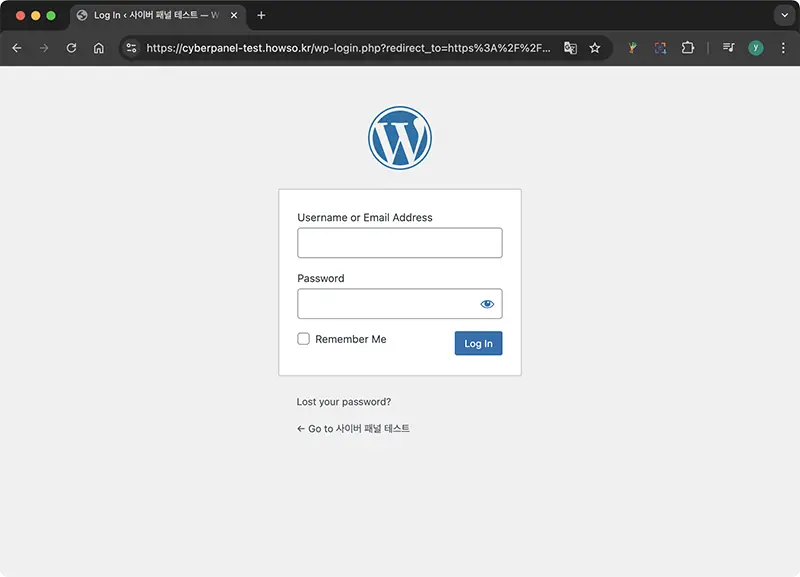Follow the Go to 사이버 패널 테스트 link

point(353,429)
